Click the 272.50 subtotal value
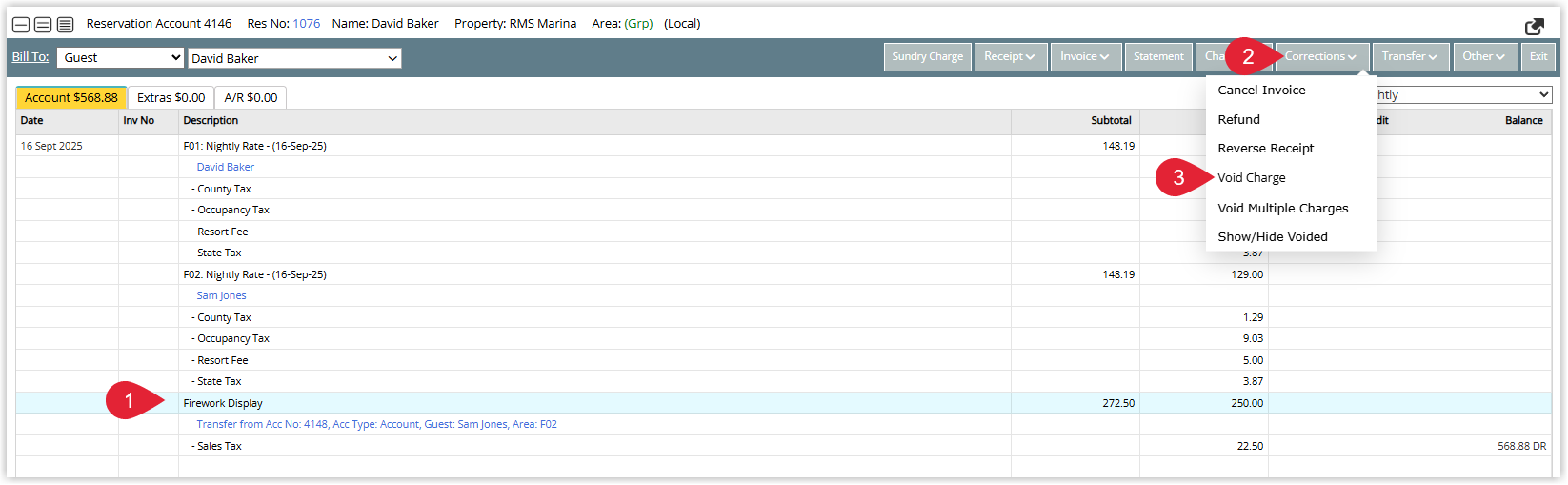This screenshot has width=1568, height=485. click(x=1118, y=403)
